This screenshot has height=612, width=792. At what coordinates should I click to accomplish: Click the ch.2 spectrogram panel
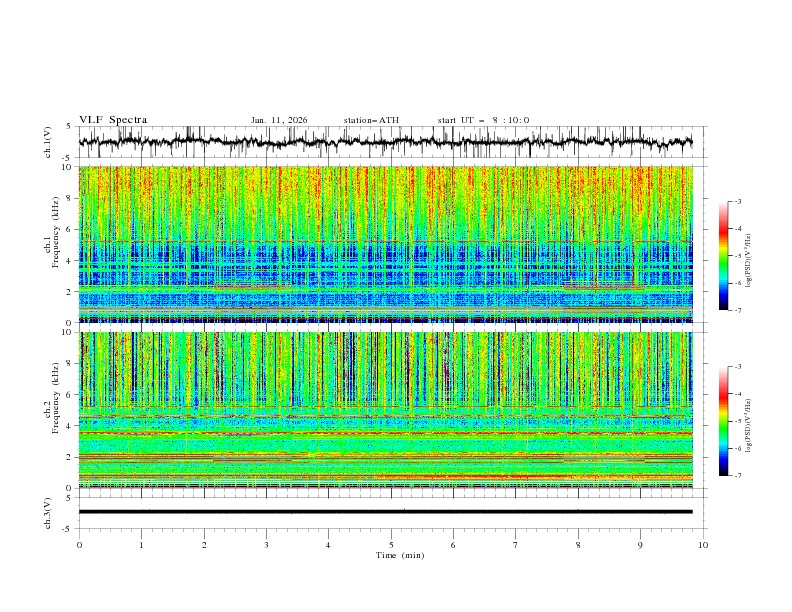coord(386,410)
